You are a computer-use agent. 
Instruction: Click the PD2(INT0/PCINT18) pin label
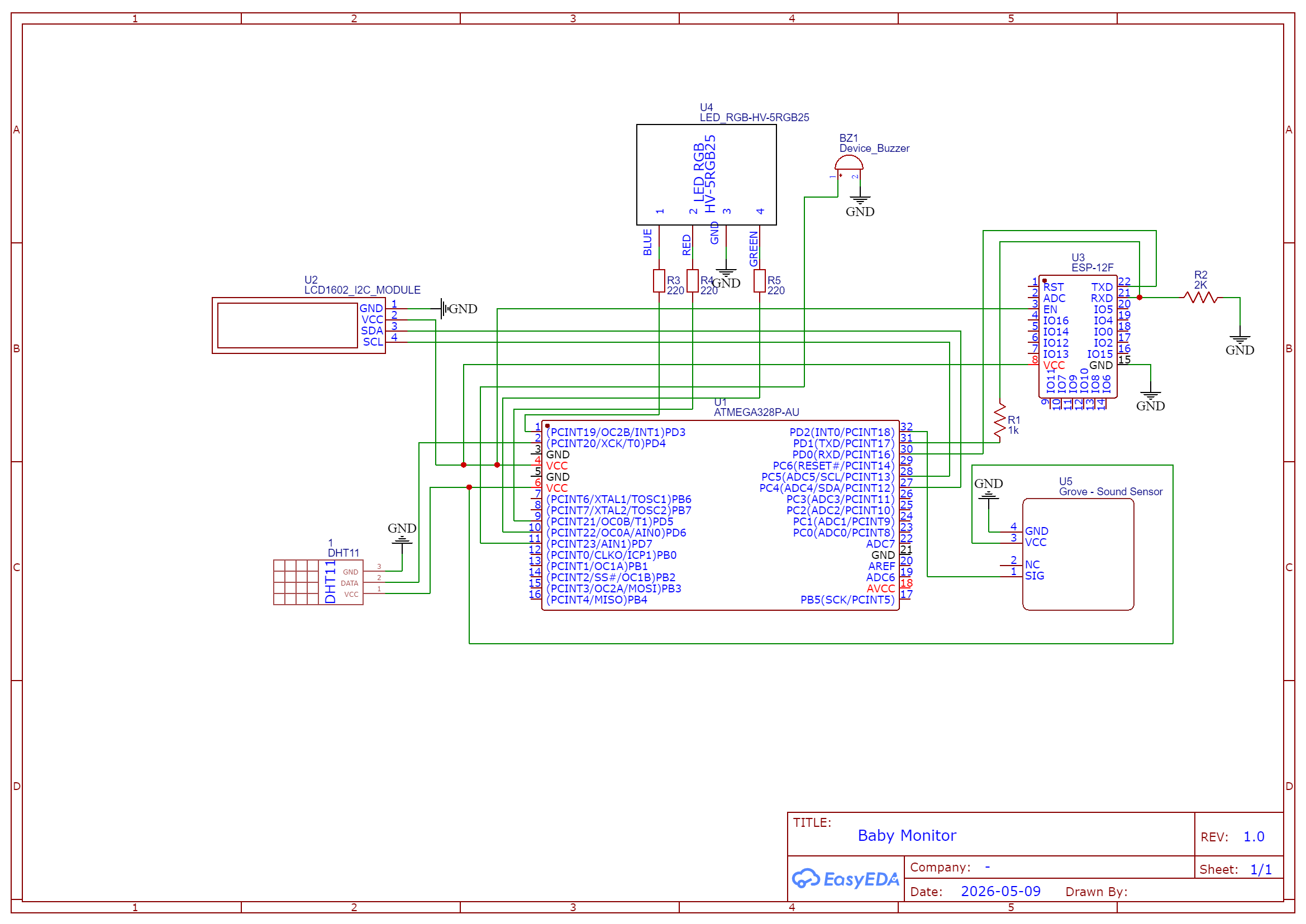point(841,432)
